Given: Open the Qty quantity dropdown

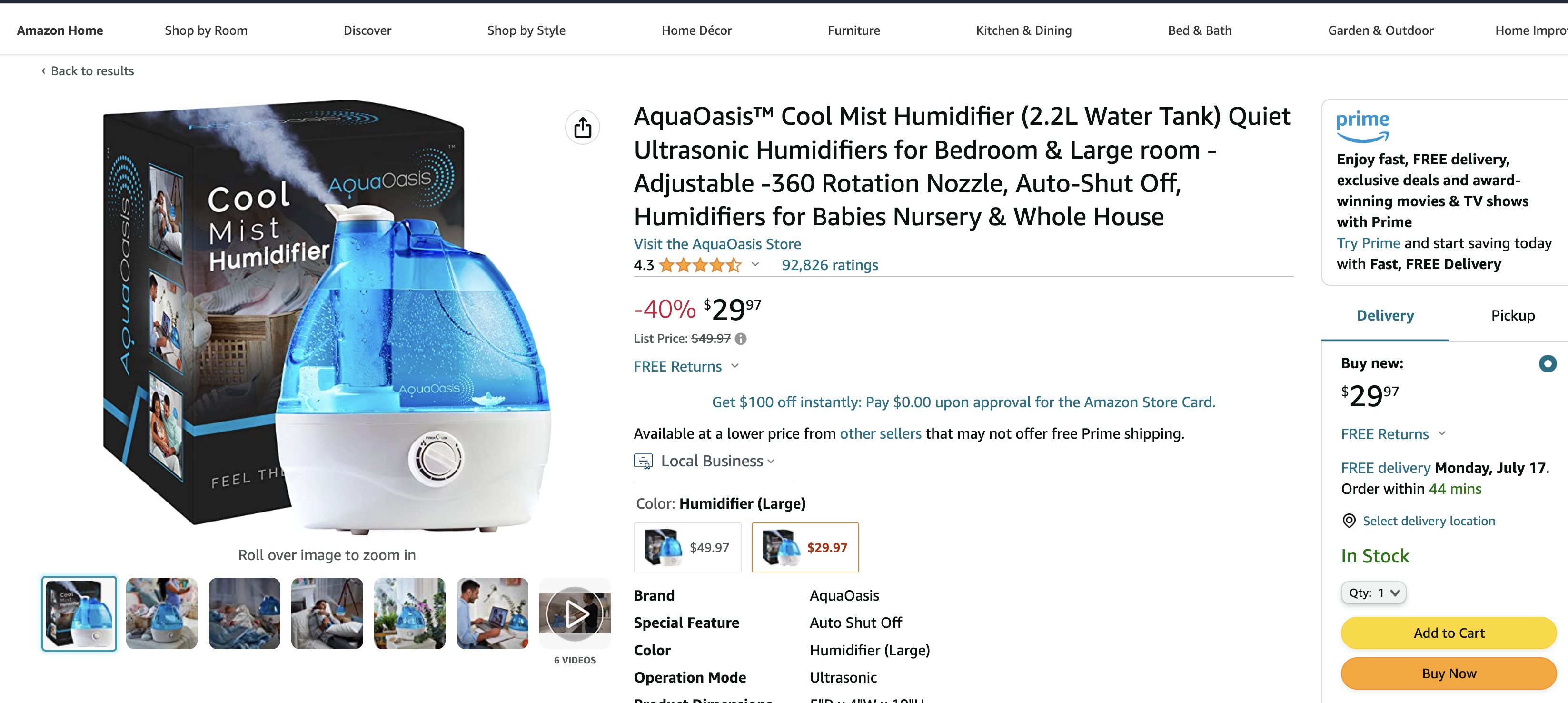Looking at the screenshot, I should tap(1373, 593).
